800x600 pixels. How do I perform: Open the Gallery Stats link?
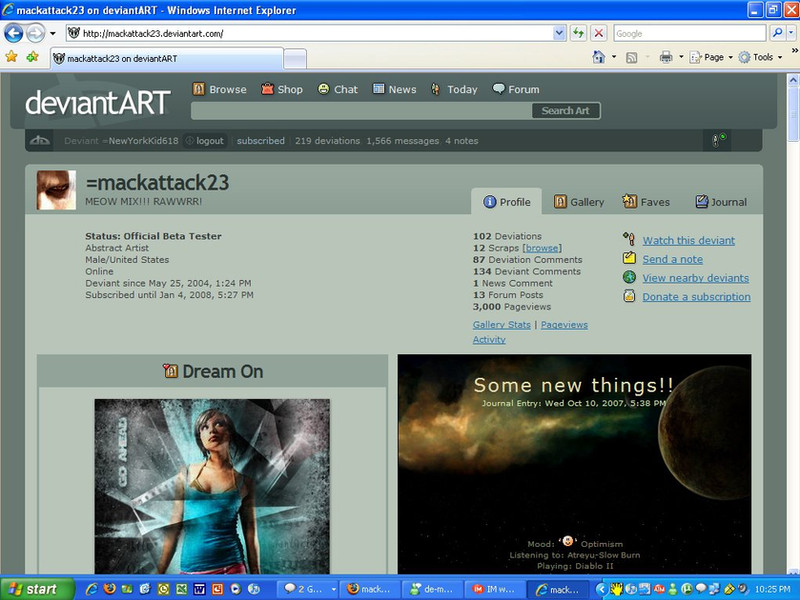[x=502, y=324]
